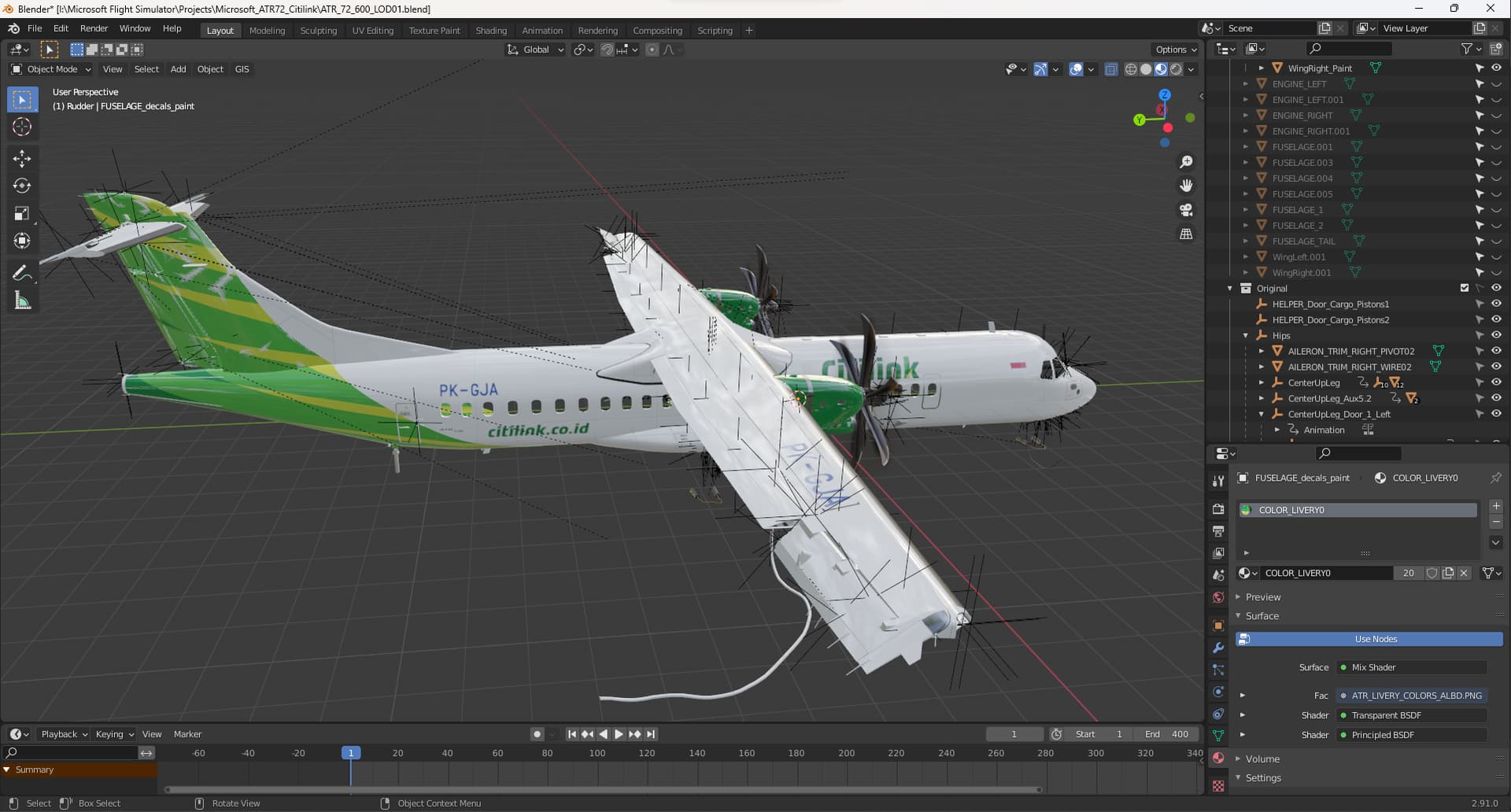Select the Move tool in the toolbar

pyautogui.click(x=22, y=158)
